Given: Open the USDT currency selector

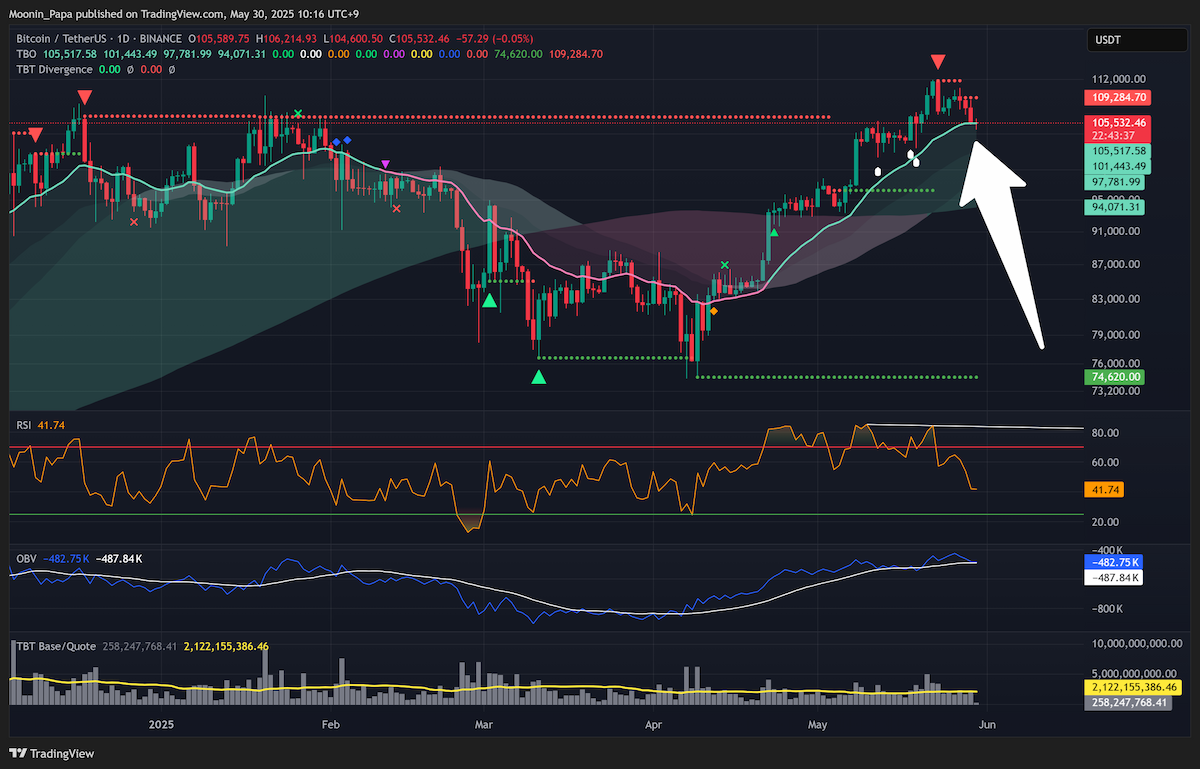Looking at the screenshot, I should point(1123,40).
